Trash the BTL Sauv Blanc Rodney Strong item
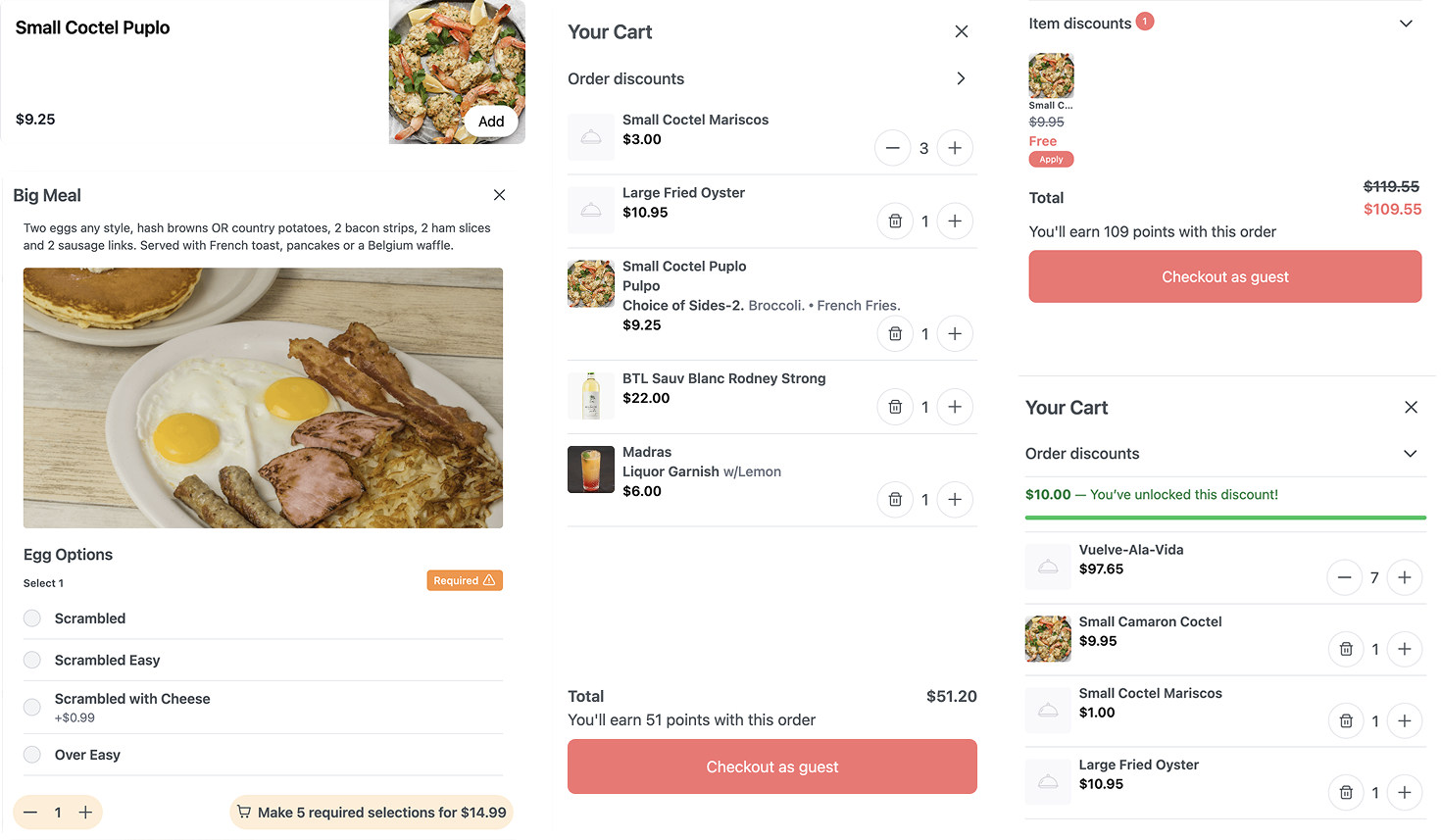 click(x=895, y=407)
